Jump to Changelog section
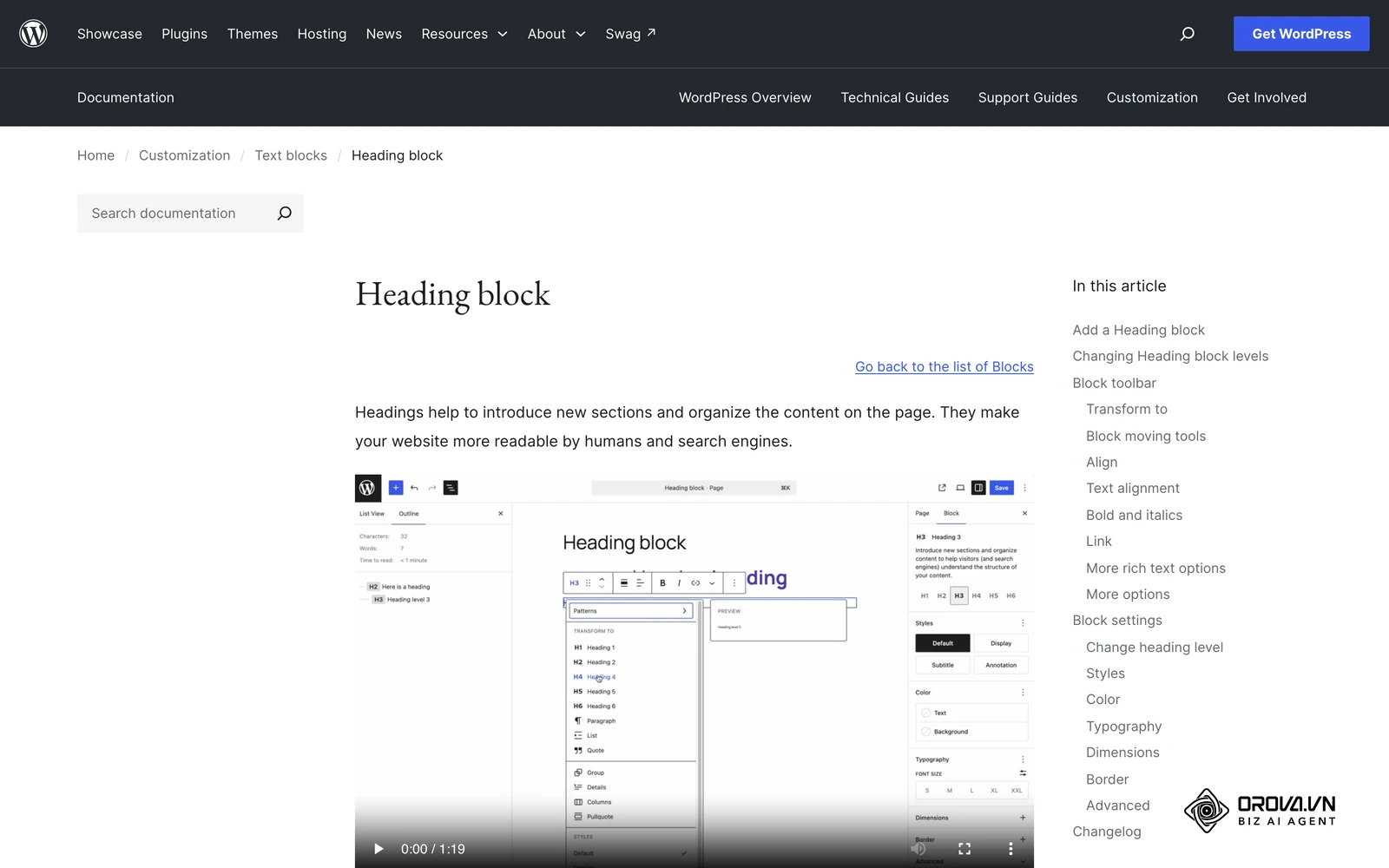This screenshot has height=868, width=1389. click(x=1107, y=832)
